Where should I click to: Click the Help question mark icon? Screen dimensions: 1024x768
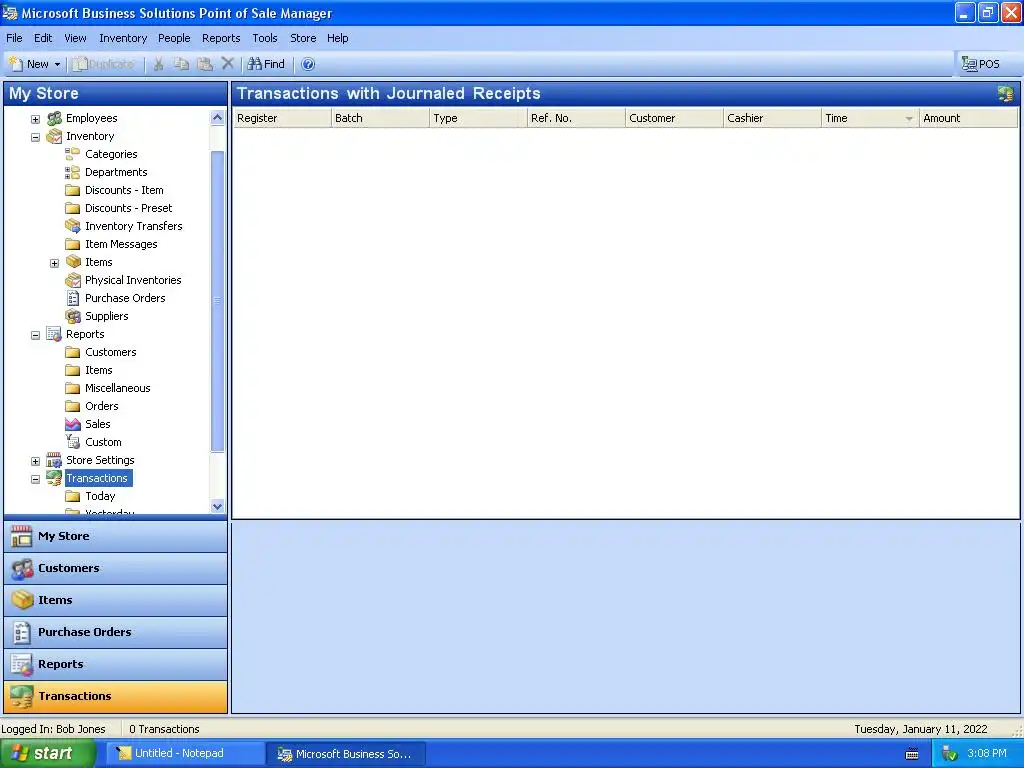click(x=308, y=64)
